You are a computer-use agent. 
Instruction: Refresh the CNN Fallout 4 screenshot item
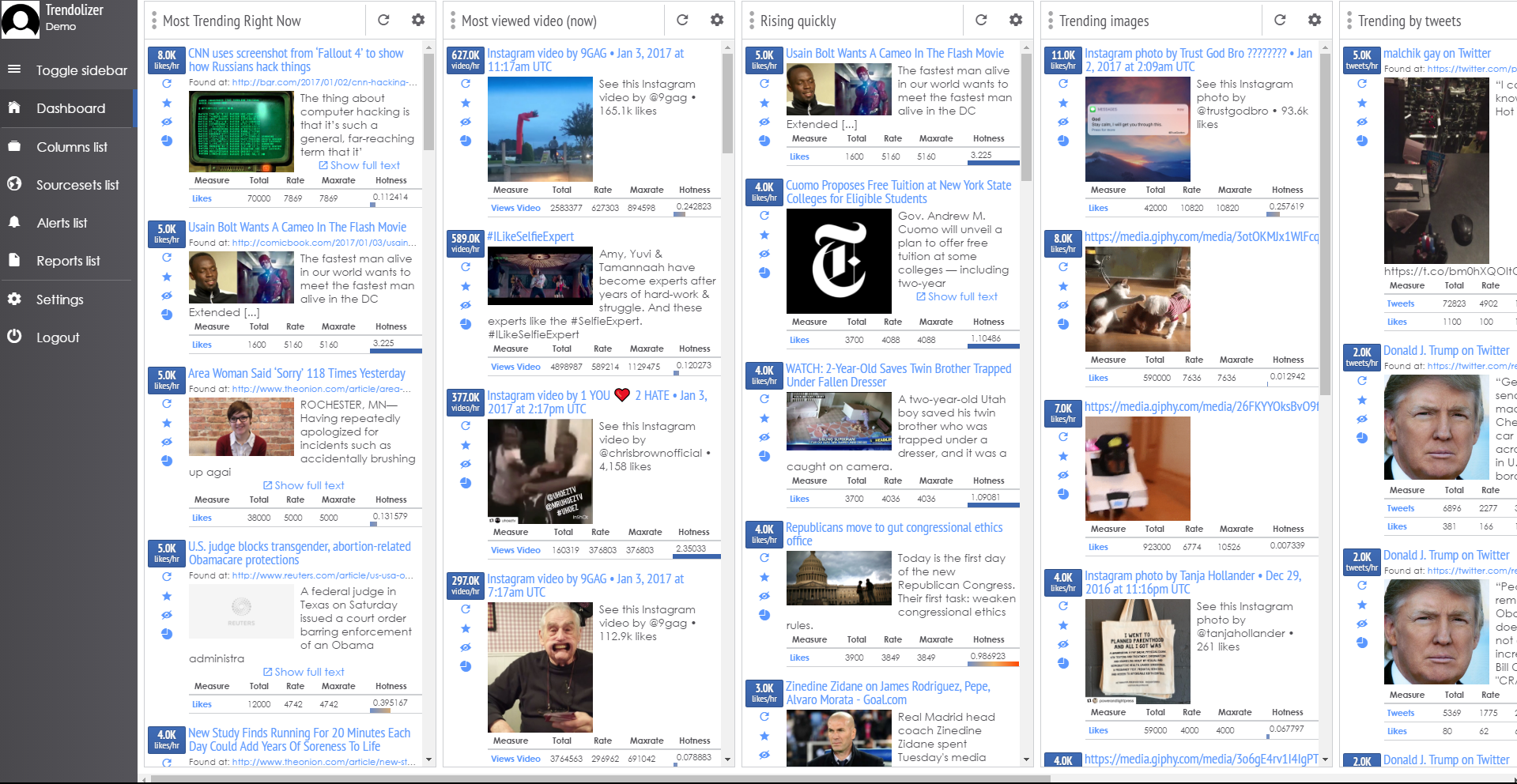[167, 83]
